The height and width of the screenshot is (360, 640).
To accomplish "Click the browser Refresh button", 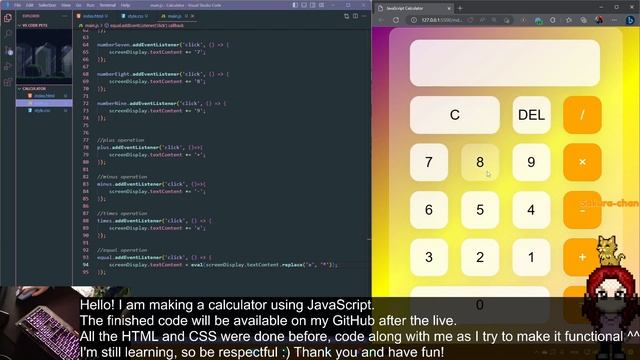I will [x=396, y=20].
